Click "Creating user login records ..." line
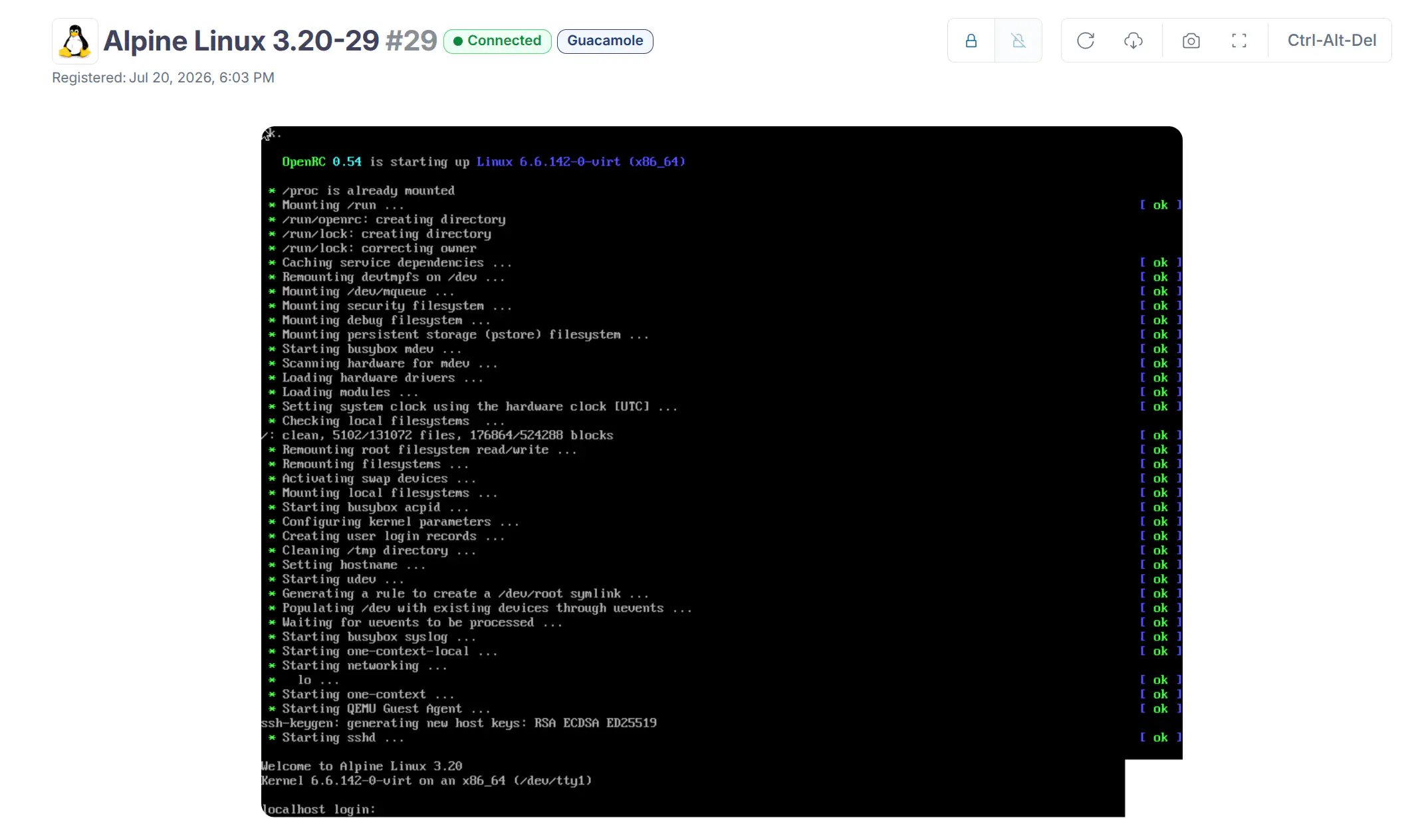The width and height of the screenshot is (1424, 840). click(x=394, y=536)
